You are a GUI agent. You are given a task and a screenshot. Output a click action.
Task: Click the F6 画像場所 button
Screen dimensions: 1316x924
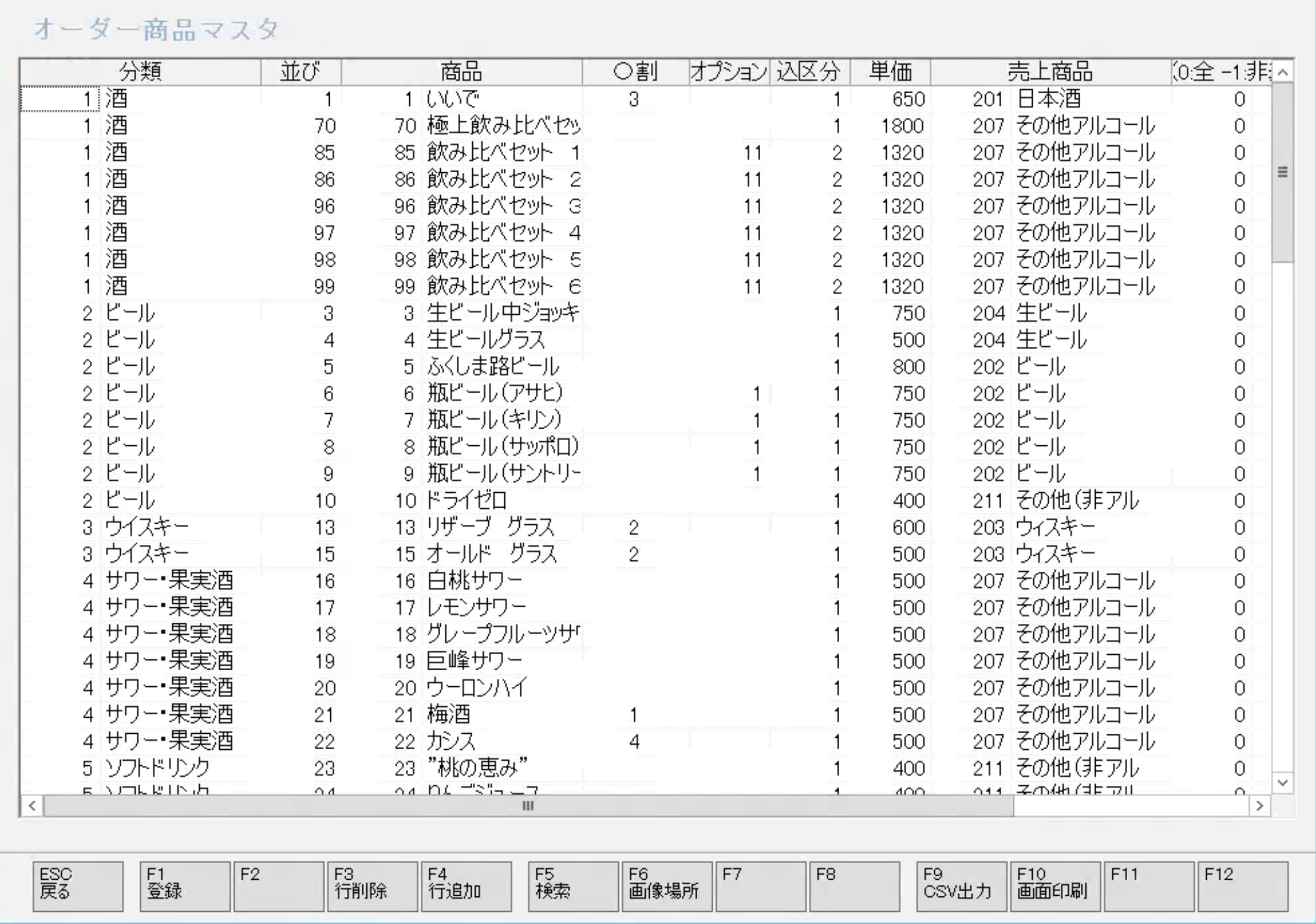coord(666,885)
